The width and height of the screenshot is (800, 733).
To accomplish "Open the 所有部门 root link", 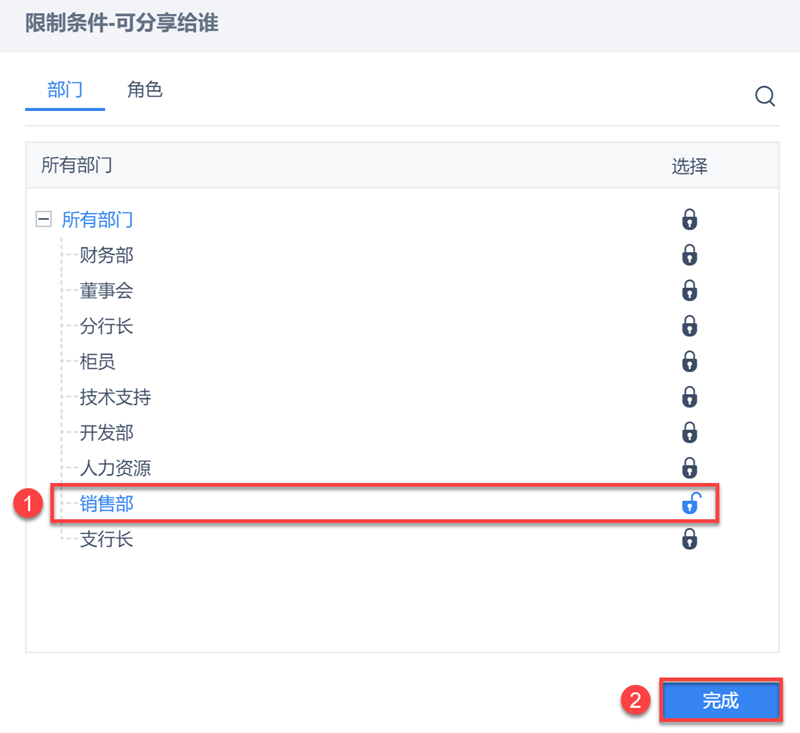I will (x=97, y=220).
